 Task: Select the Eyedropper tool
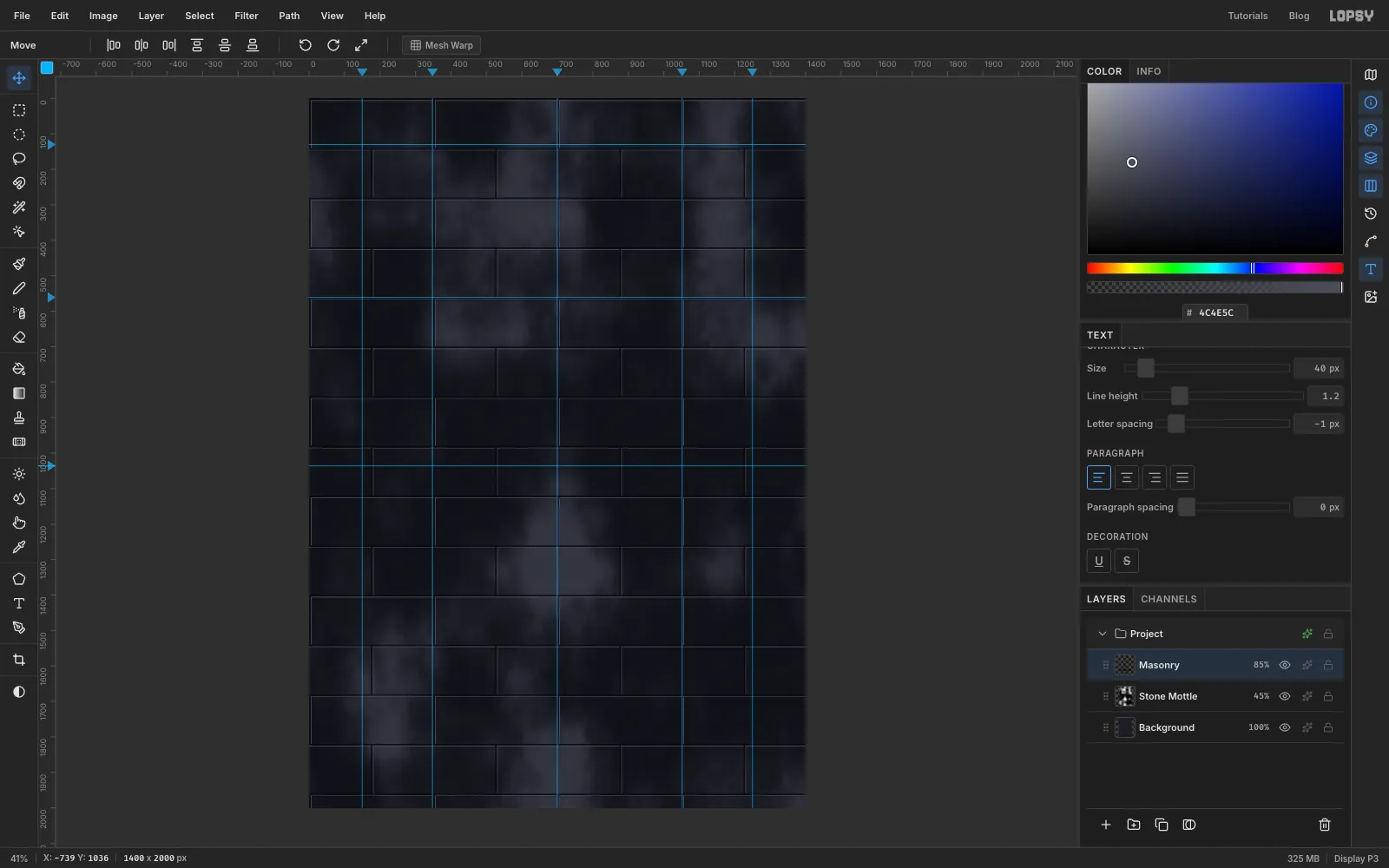click(x=19, y=547)
